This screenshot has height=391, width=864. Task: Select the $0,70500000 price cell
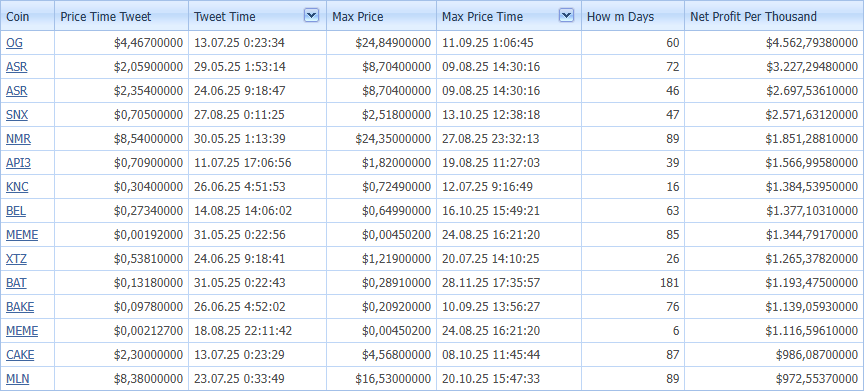coord(121,115)
